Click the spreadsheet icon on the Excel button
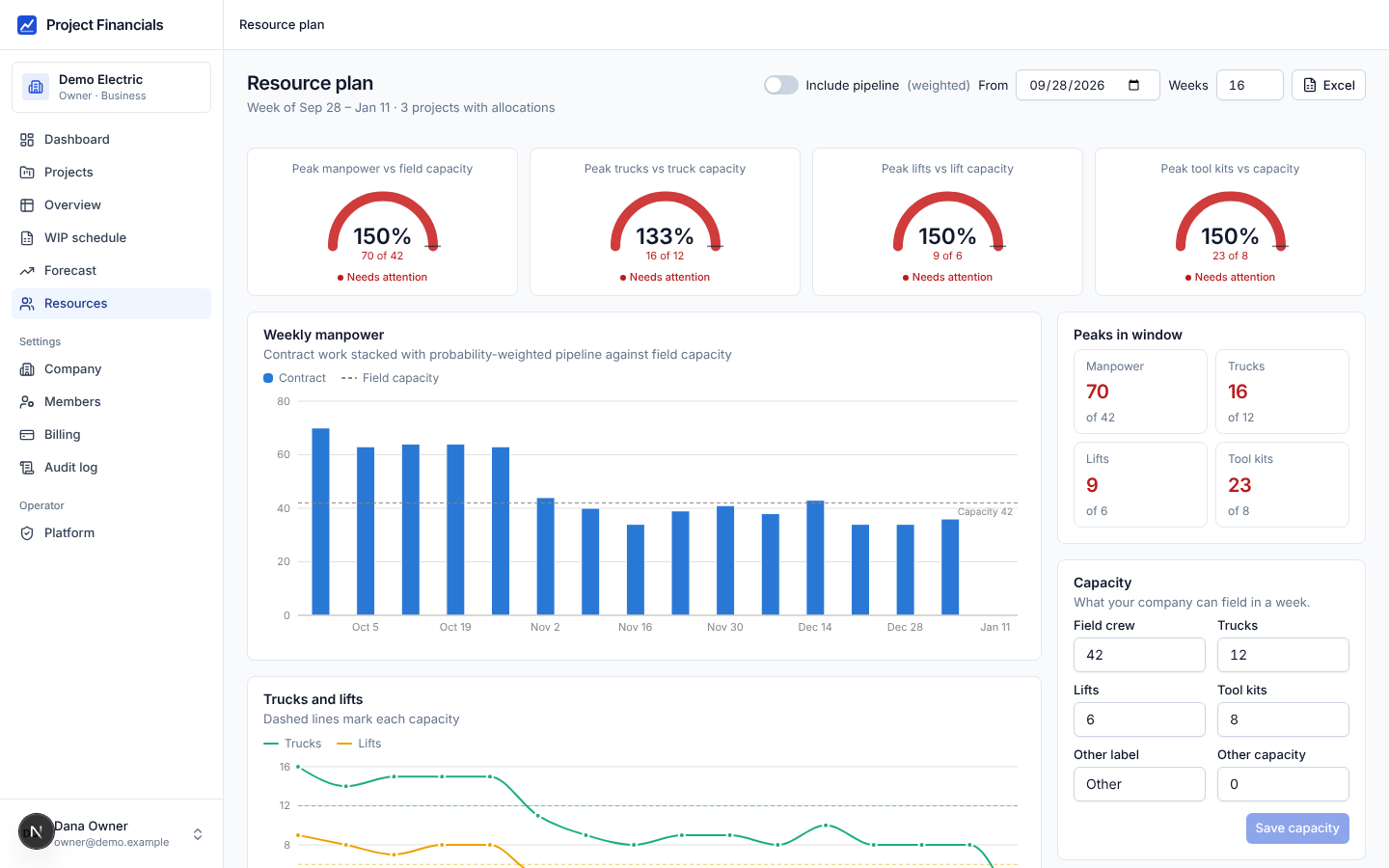The height and width of the screenshot is (868, 1389). point(1310,85)
